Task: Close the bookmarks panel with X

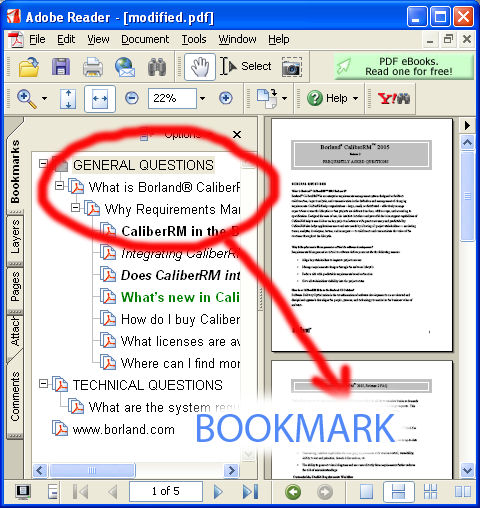Action: click(237, 135)
